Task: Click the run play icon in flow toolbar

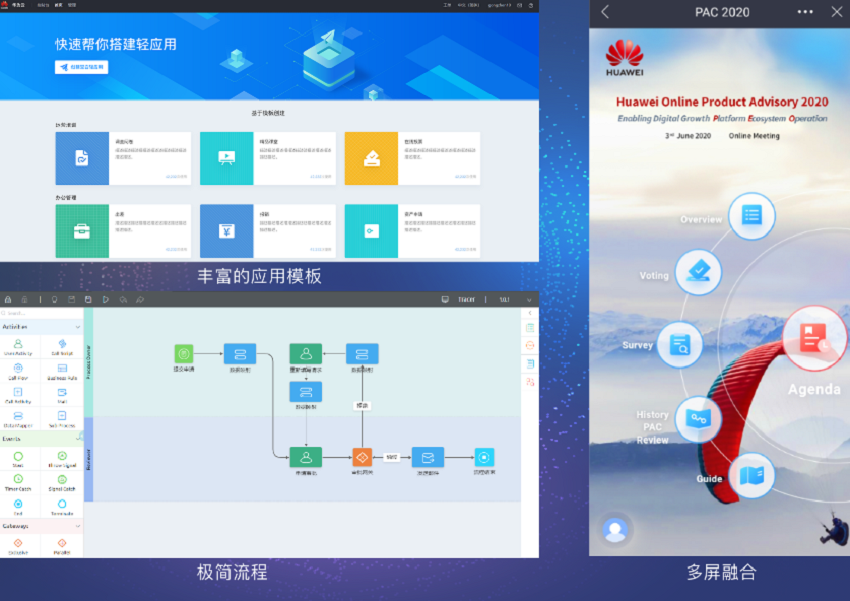Action: (105, 300)
